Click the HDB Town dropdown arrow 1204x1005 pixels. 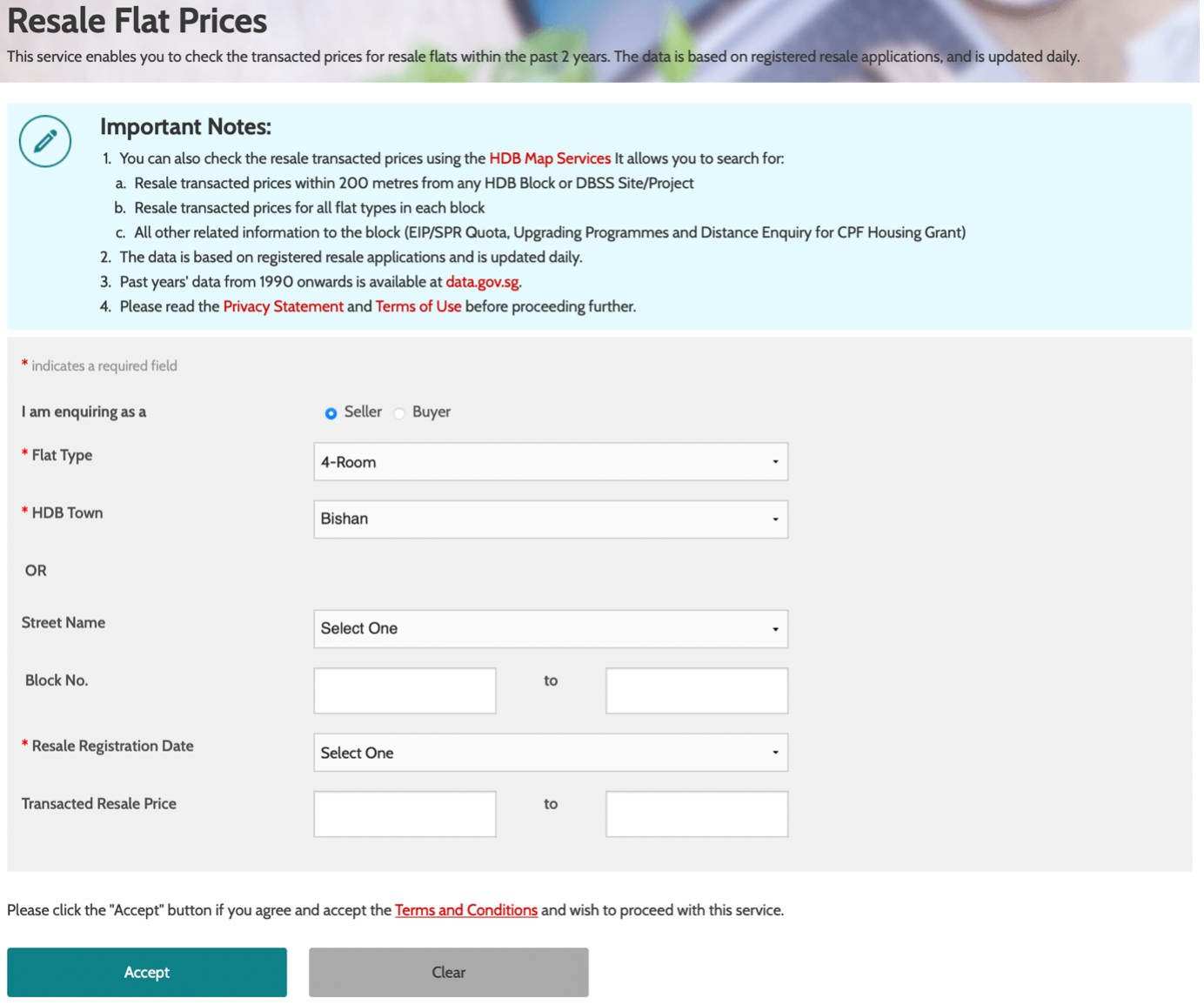pyautogui.click(x=775, y=519)
